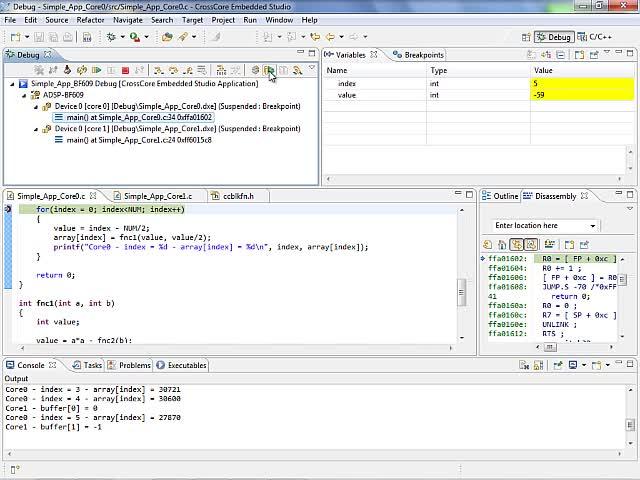Collapse Device 0 [core 1] tree node
The width and height of the screenshot is (640, 480).
point(36,129)
